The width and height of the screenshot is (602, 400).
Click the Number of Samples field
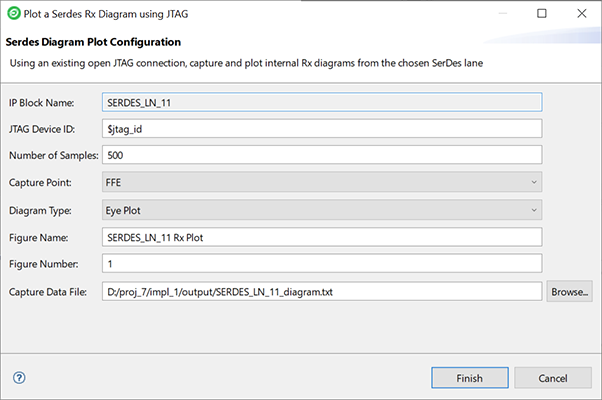coord(322,155)
